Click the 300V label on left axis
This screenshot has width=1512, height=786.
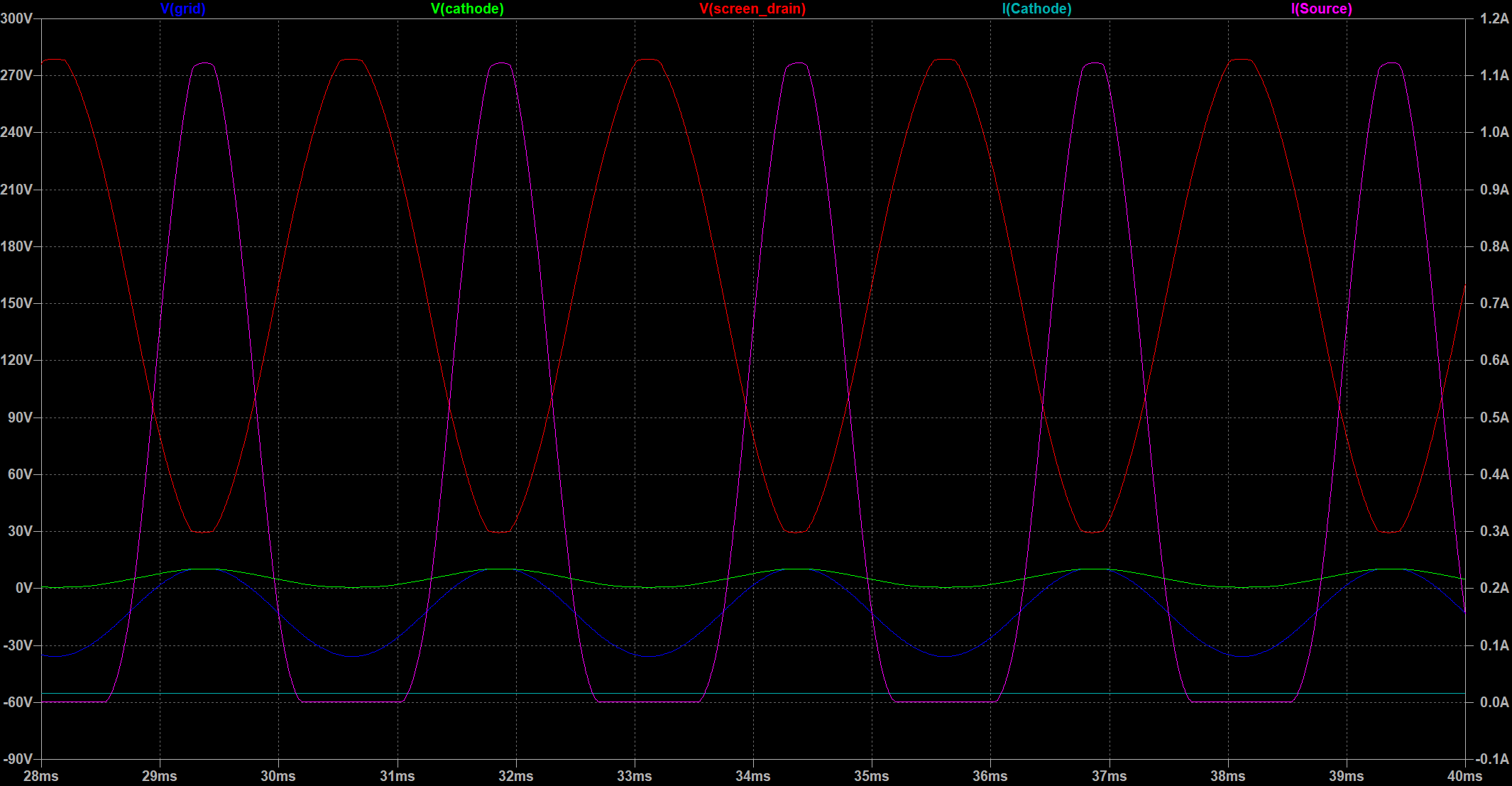point(16,18)
